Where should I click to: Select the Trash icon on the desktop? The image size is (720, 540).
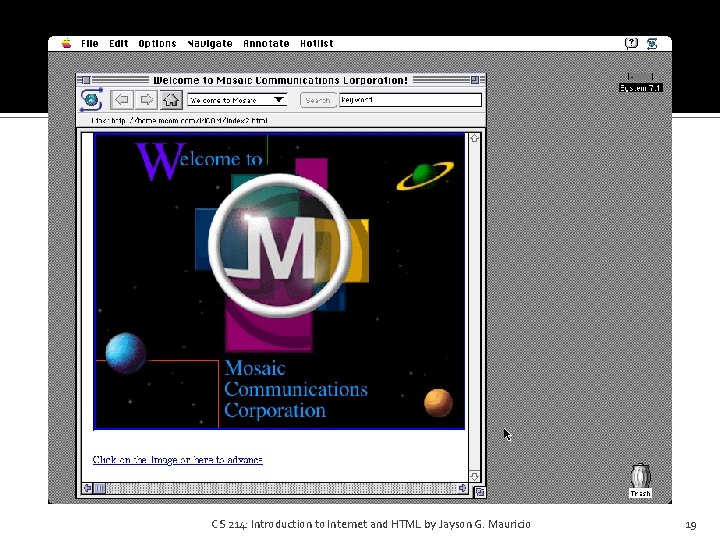[641, 480]
